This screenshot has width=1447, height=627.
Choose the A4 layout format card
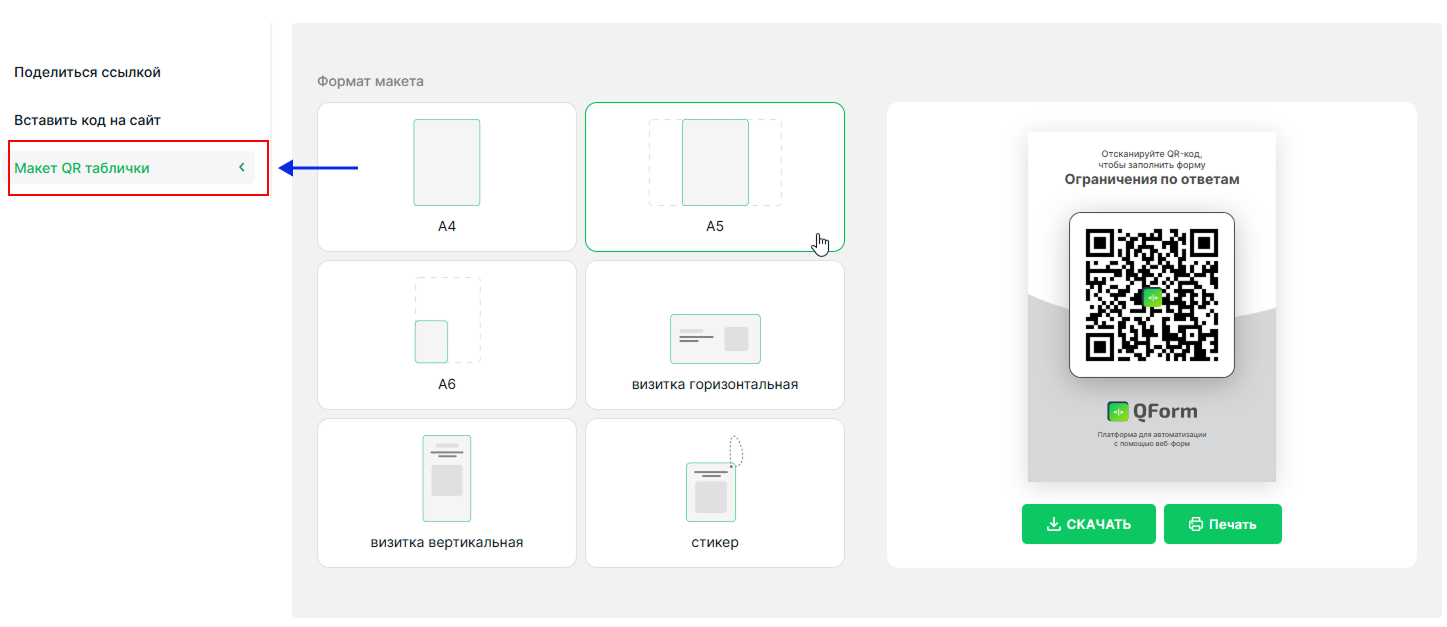pyautogui.click(x=447, y=177)
